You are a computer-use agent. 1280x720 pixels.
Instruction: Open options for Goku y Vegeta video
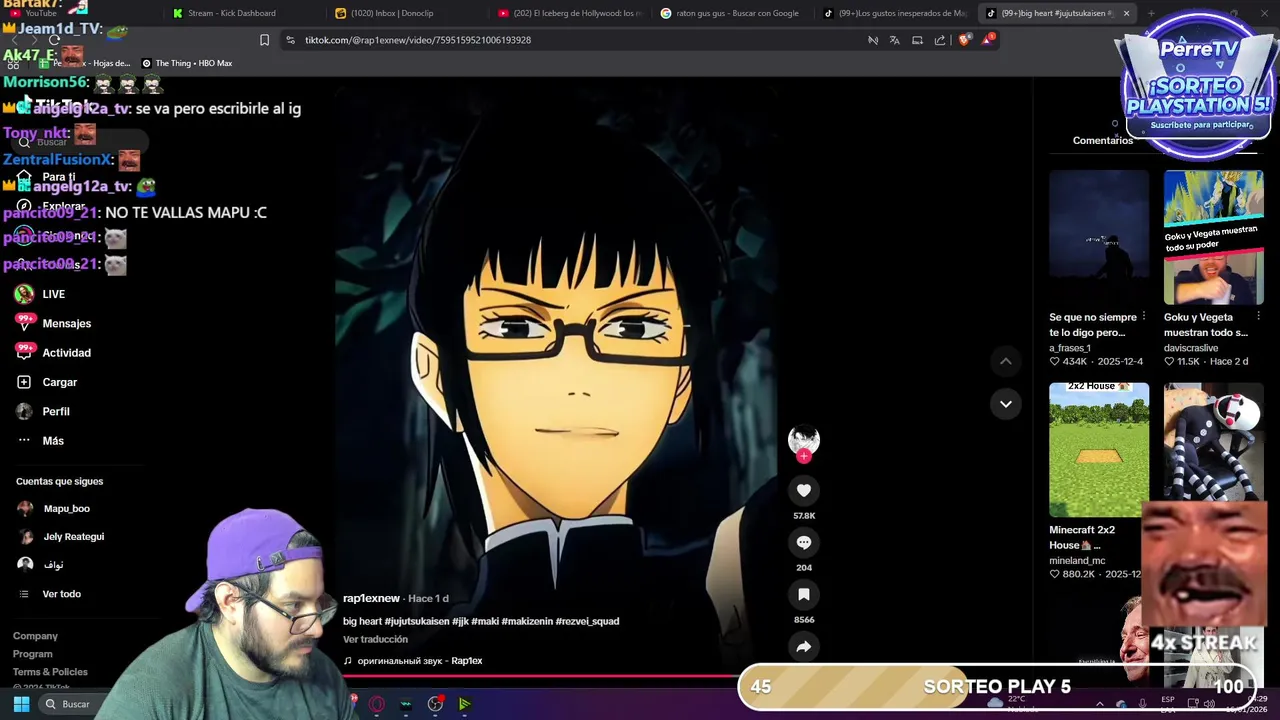[1258, 317]
